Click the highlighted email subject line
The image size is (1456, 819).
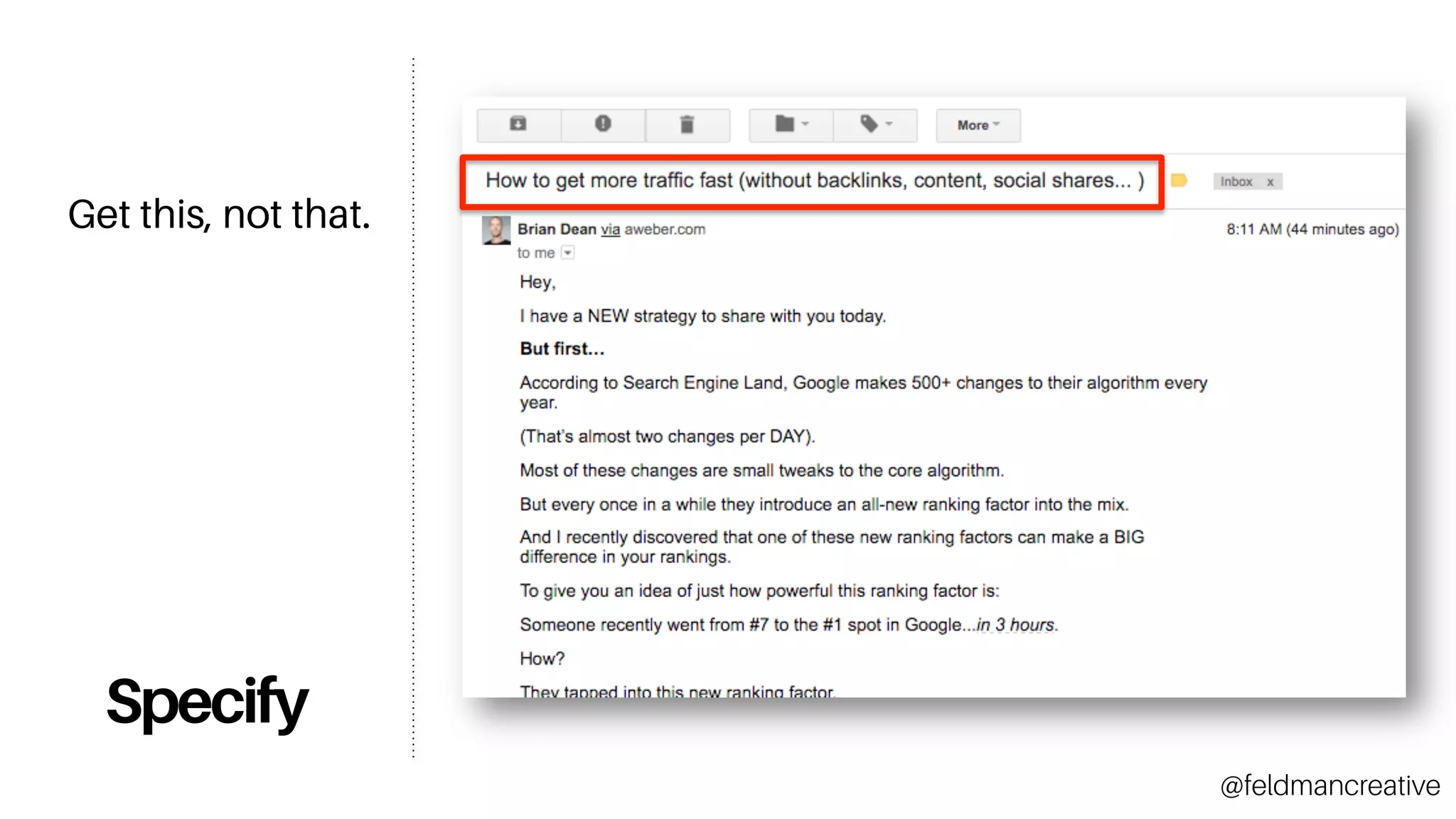[x=814, y=181]
